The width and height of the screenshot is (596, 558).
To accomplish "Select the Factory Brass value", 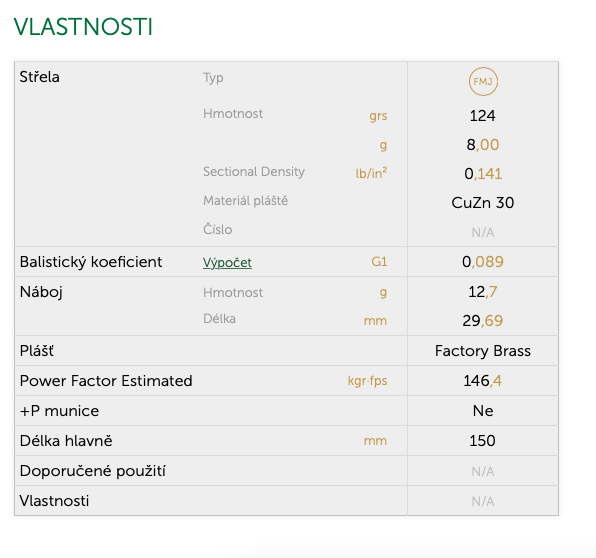I will point(483,351).
